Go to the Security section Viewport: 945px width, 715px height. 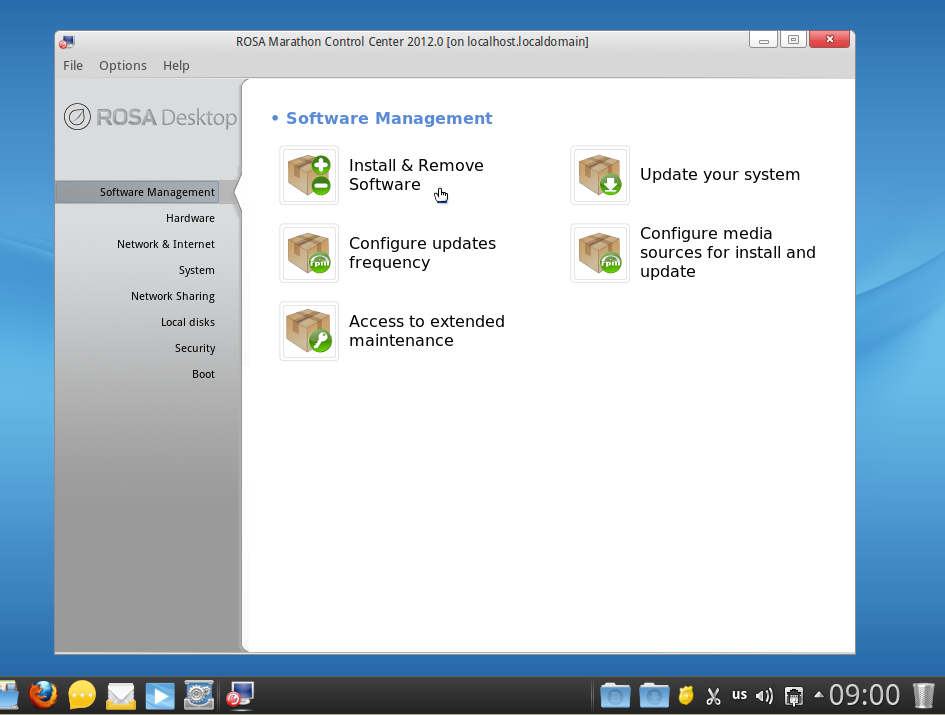pos(195,348)
